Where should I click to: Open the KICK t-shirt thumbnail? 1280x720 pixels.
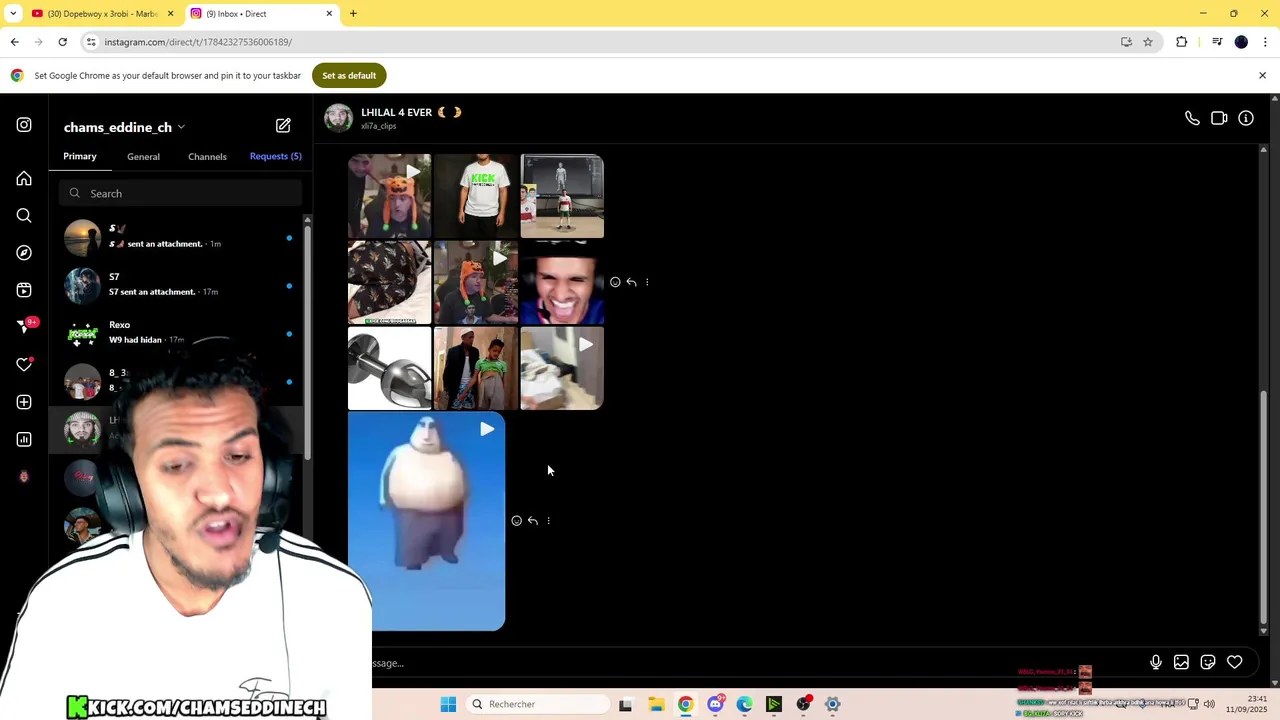pos(476,196)
